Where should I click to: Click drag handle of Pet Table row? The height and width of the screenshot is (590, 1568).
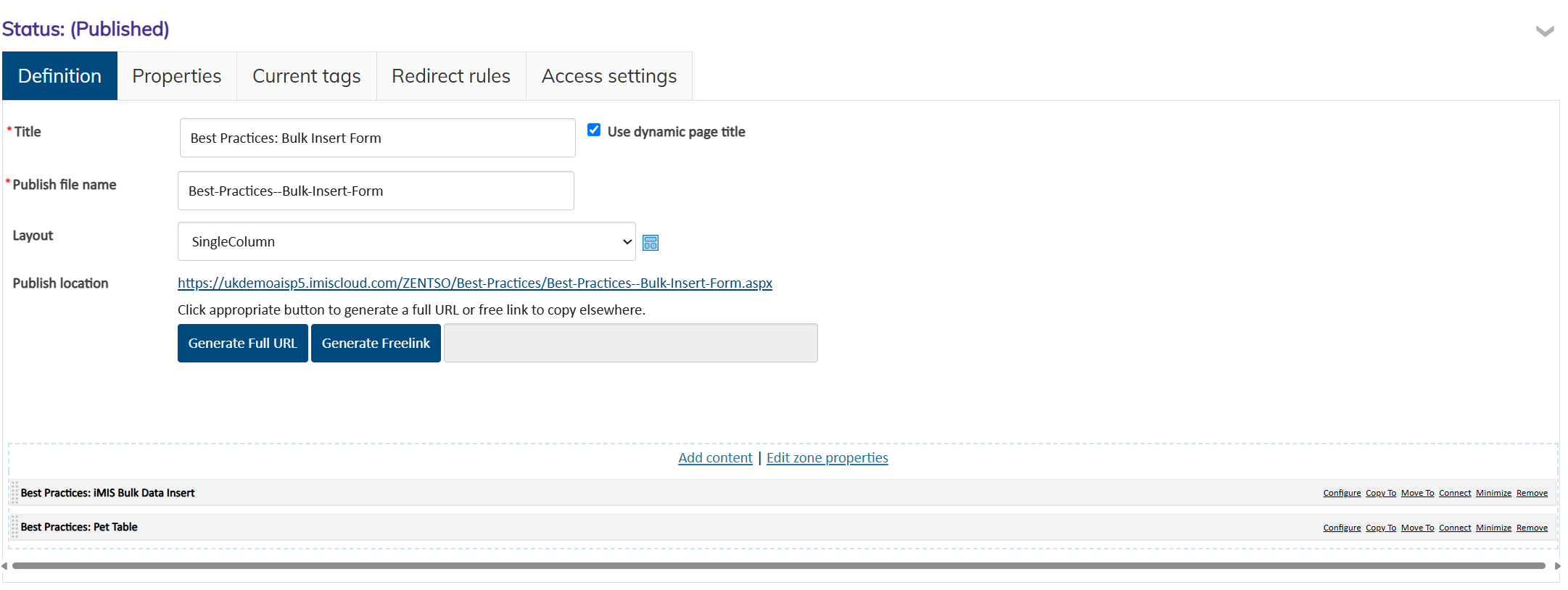[x=15, y=527]
